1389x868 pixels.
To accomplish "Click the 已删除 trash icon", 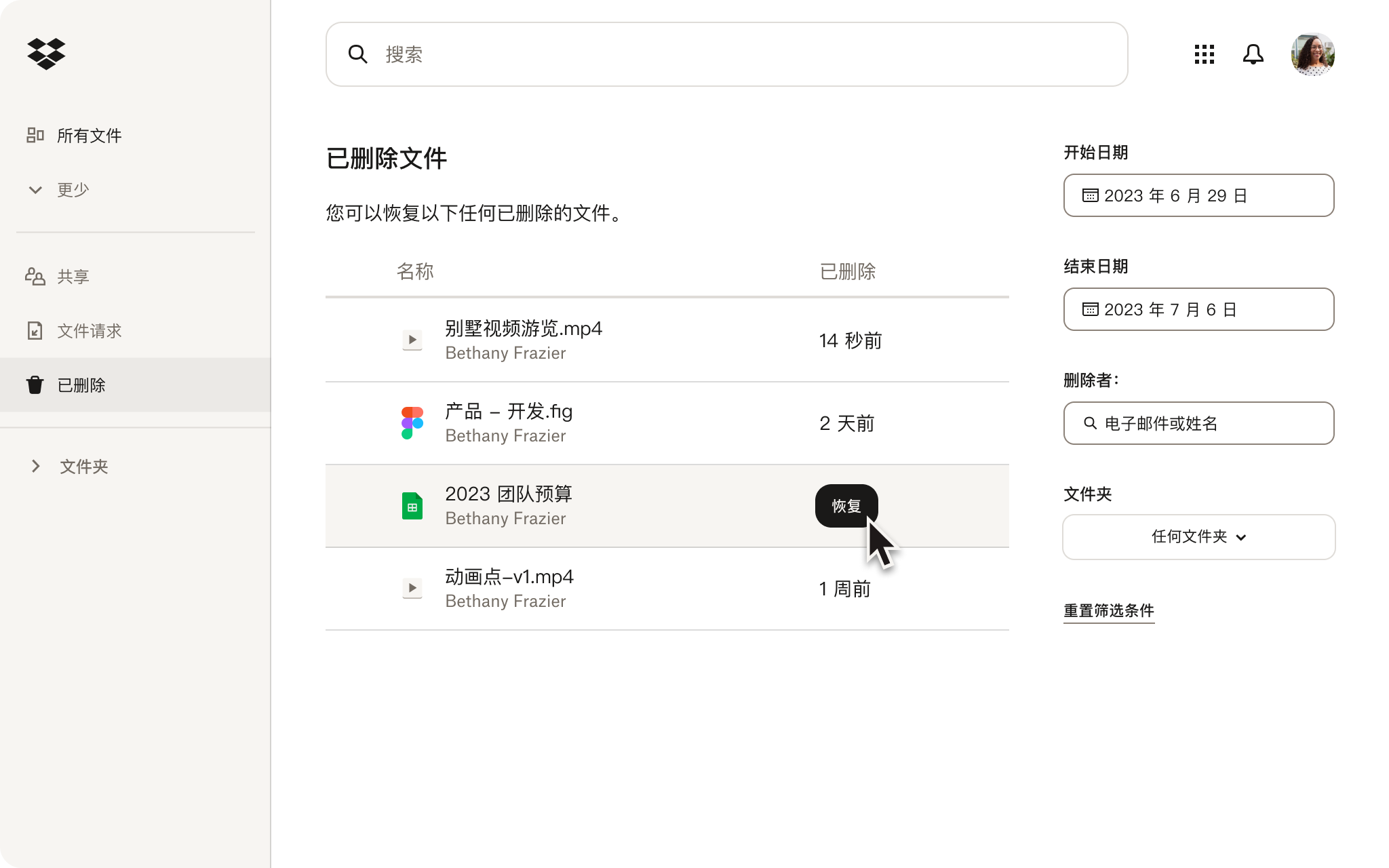I will click(35, 384).
